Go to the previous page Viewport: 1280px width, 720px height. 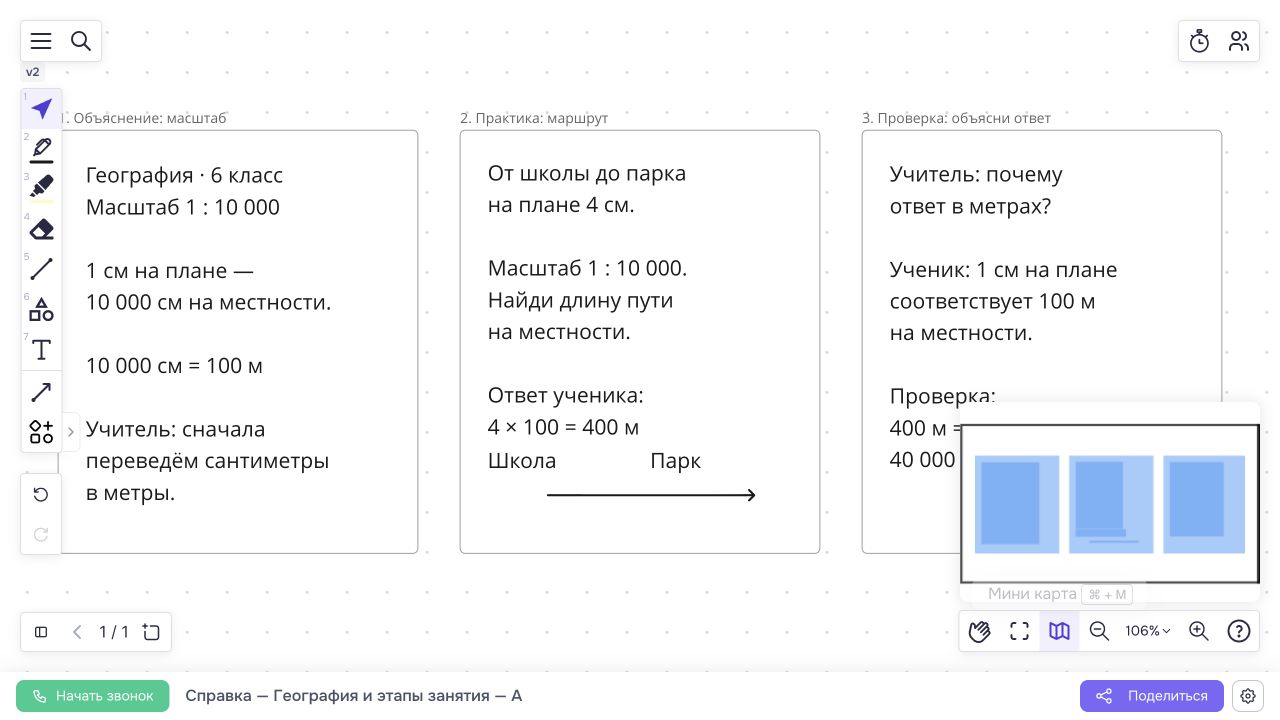77,632
